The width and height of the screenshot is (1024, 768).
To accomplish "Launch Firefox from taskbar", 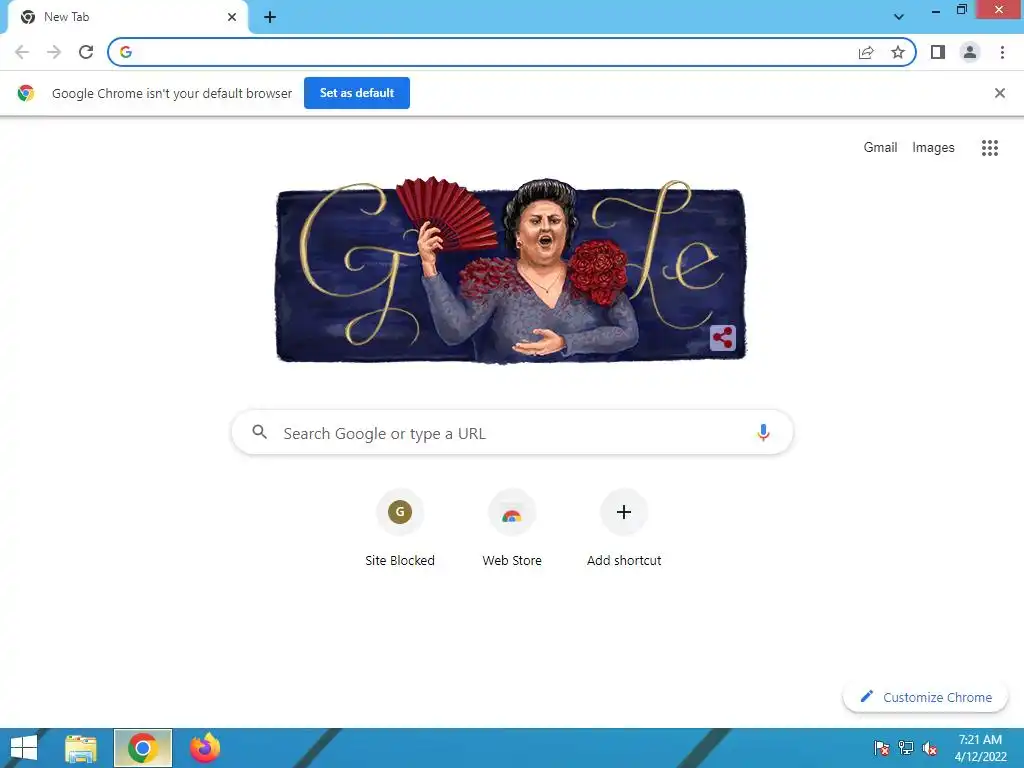I will tap(205, 748).
